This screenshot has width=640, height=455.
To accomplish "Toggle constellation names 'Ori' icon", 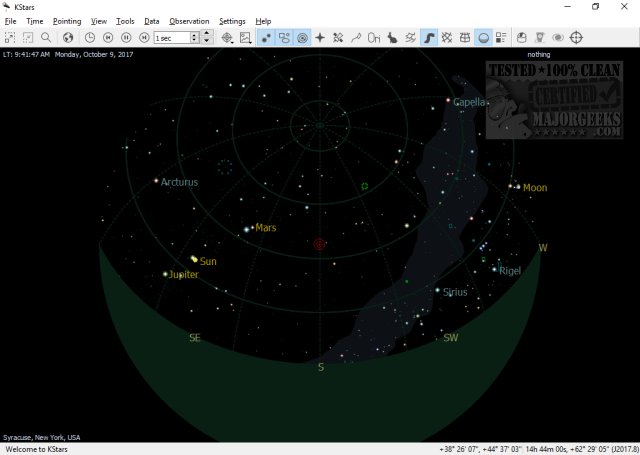I will pyautogui.click(x=374, y=37).
